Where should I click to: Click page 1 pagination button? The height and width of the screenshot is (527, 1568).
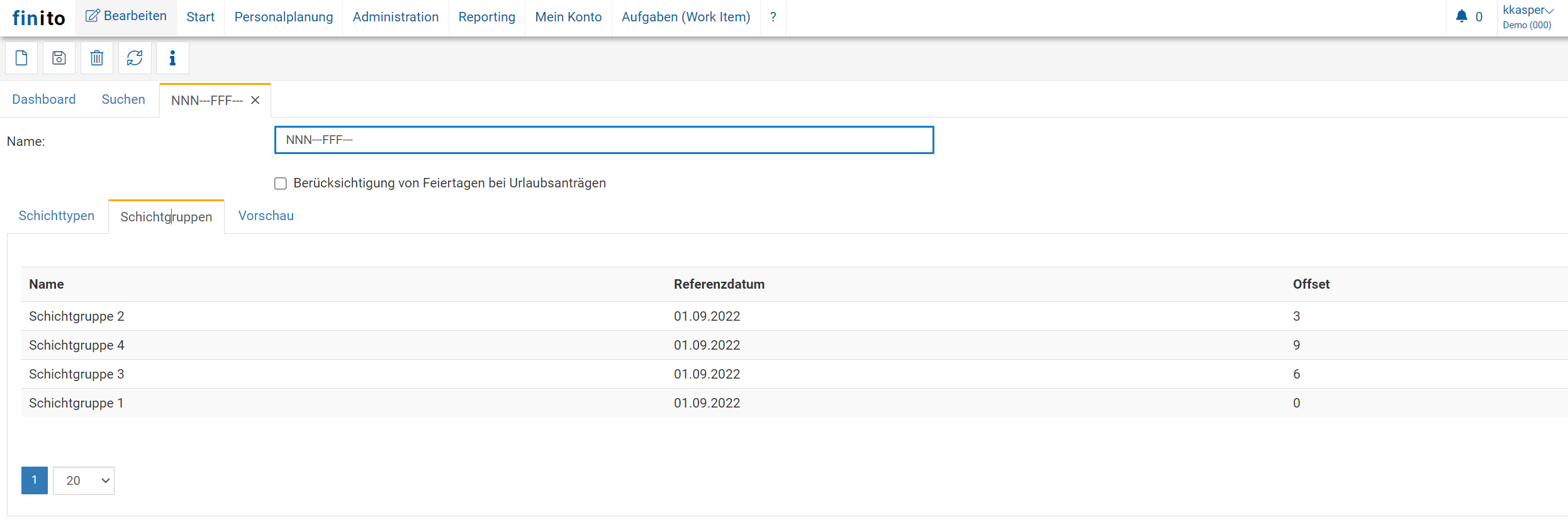[x=35, y=480]
